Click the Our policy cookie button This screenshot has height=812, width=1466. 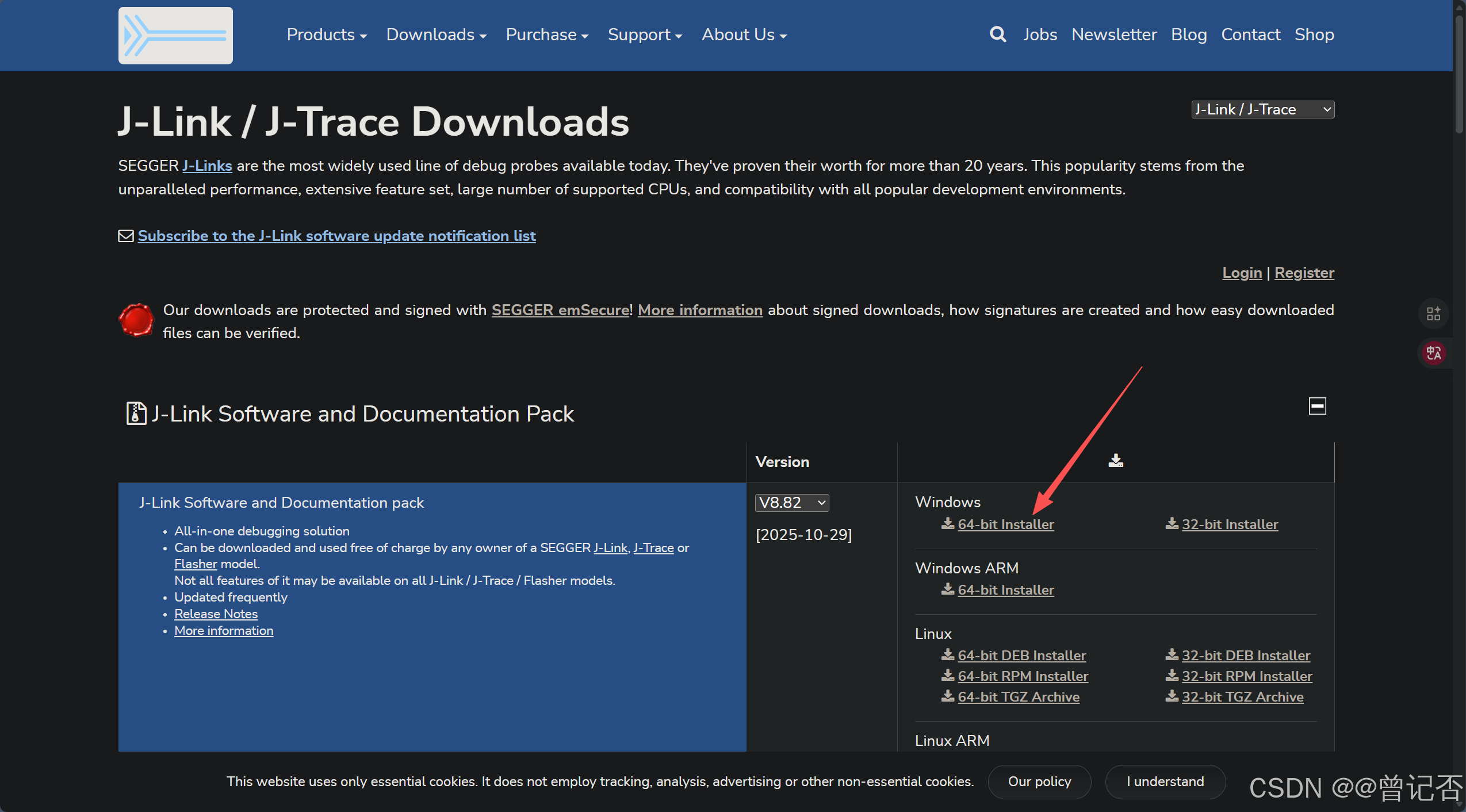1039,782
